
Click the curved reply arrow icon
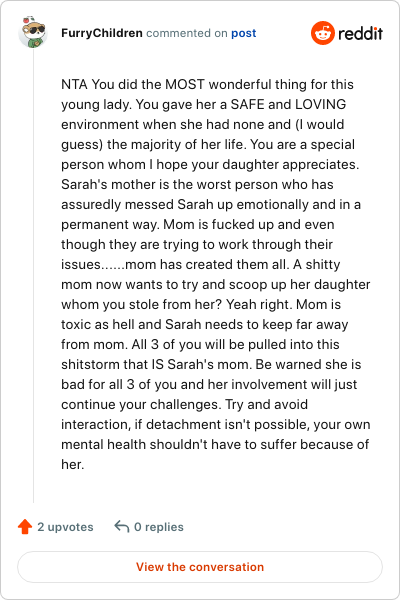(122, 527)
